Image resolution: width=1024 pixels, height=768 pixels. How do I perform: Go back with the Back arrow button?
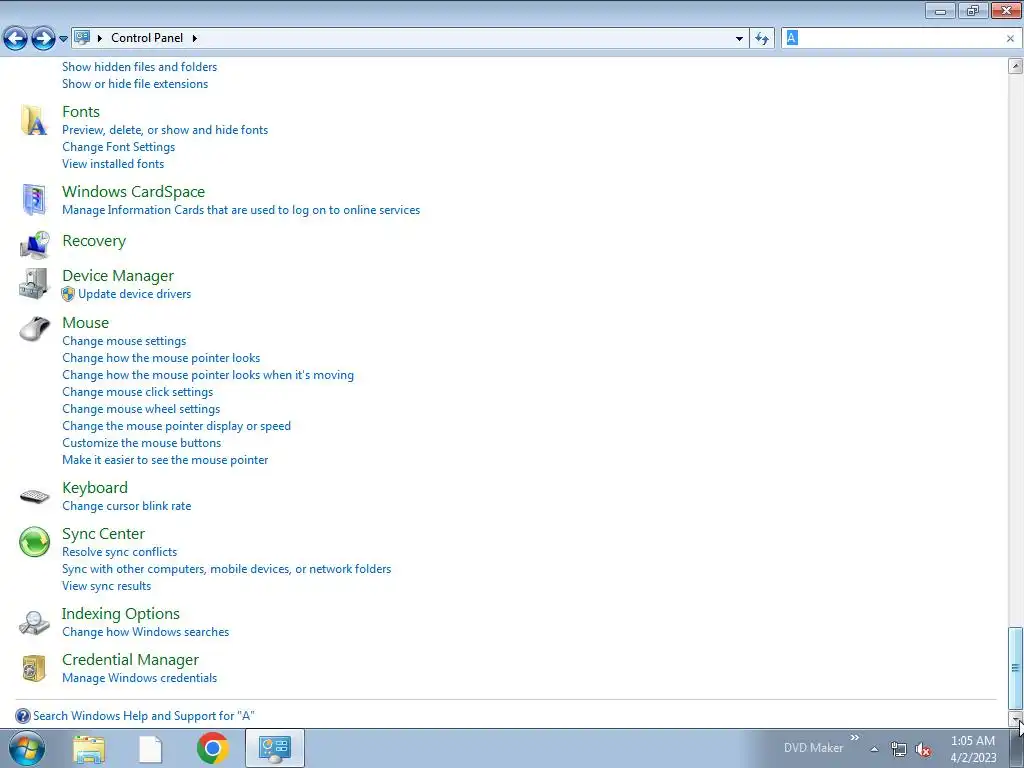pyautogui.click(x=16, y=39)
